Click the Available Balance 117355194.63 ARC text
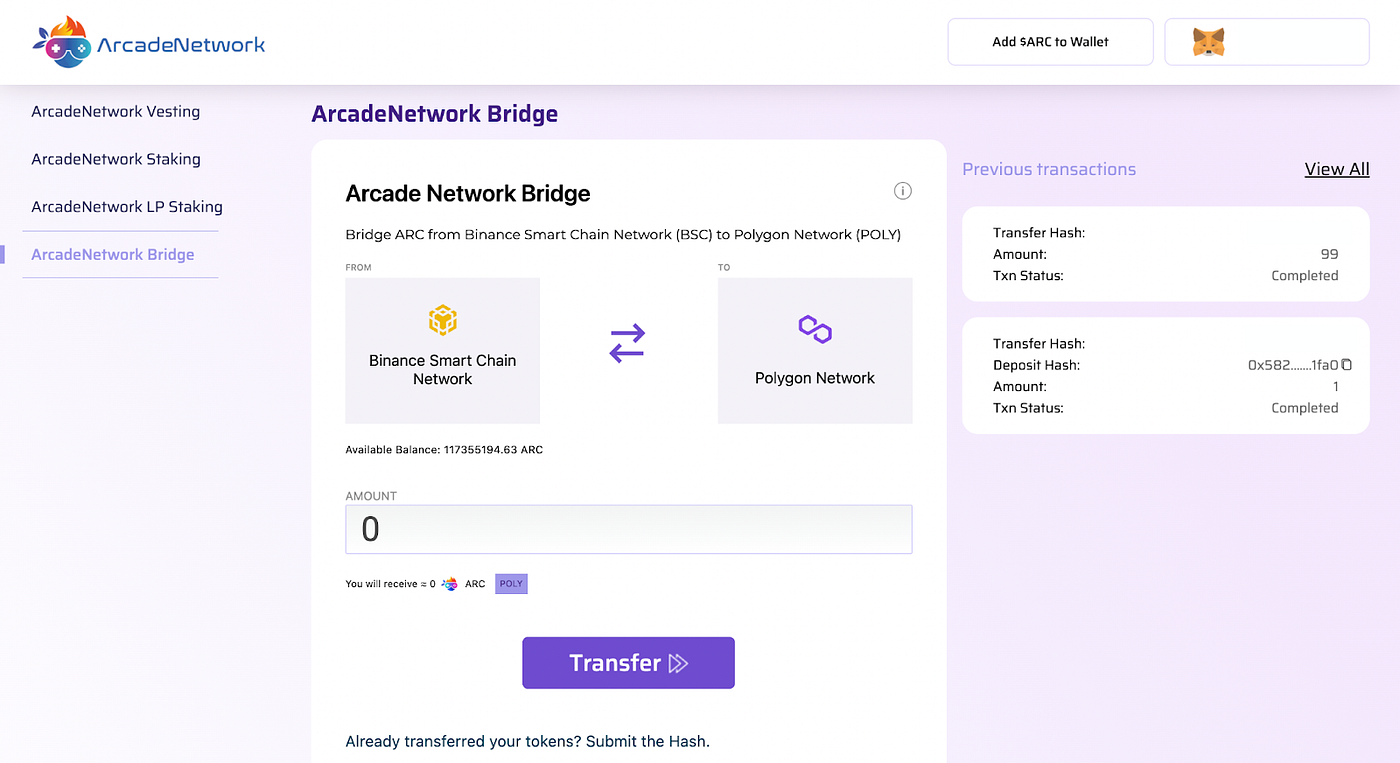The height and width of the screenshot is (763, 1400). coord(444,450)
